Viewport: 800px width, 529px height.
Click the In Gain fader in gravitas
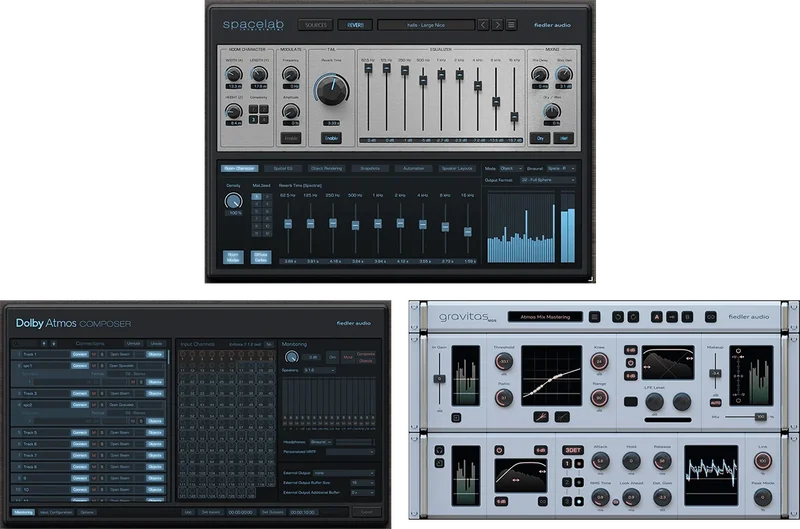439,379
